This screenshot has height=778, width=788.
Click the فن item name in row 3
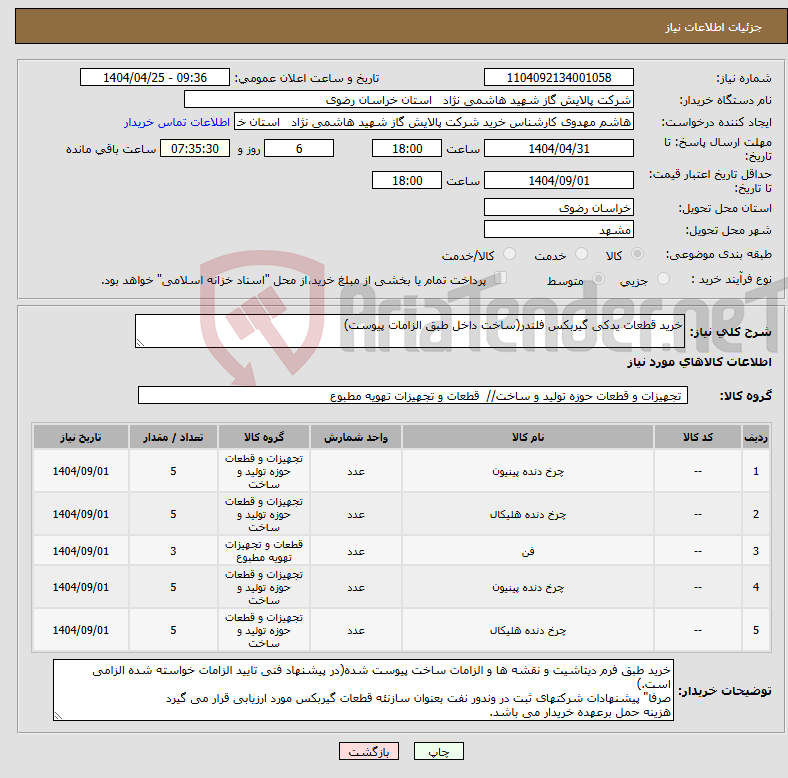528,551
